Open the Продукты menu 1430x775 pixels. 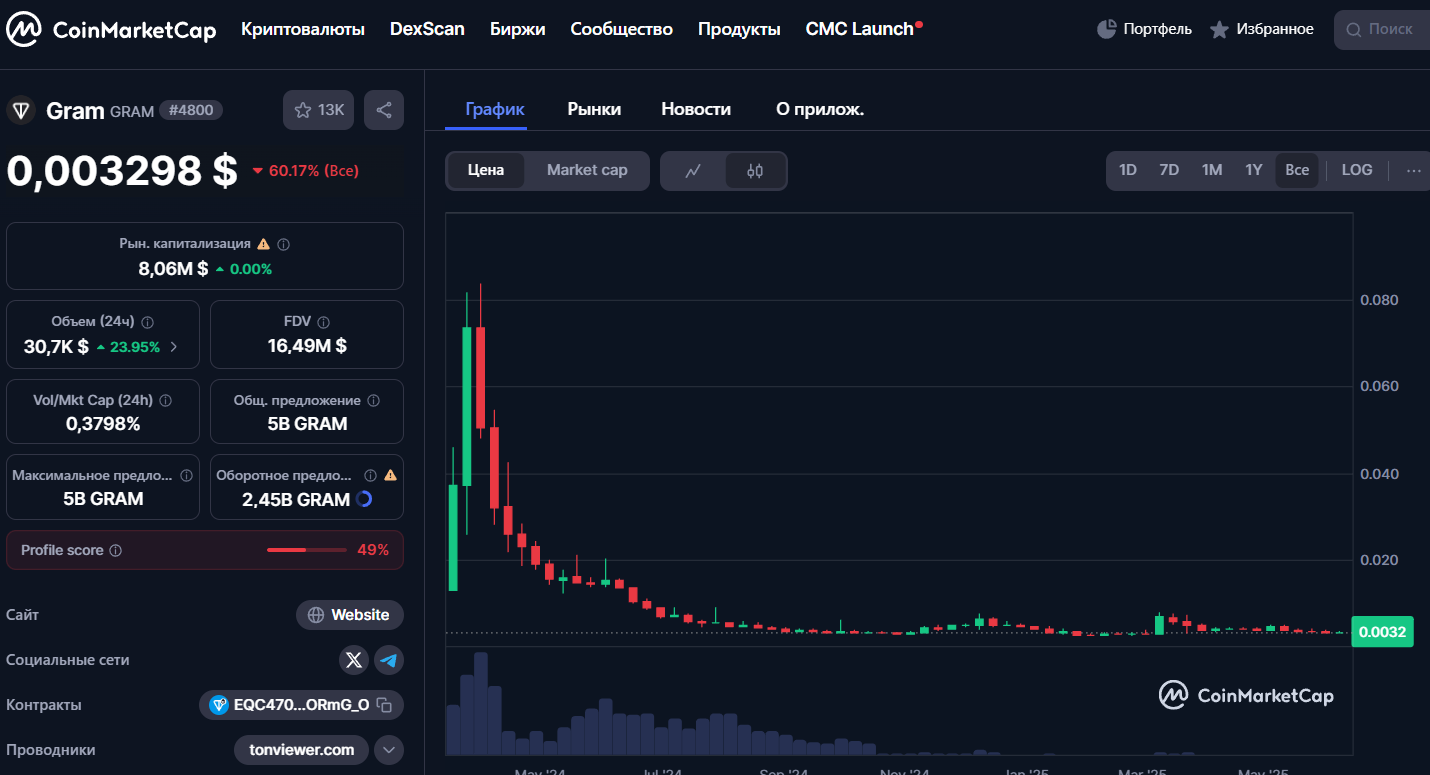[739, 29]
